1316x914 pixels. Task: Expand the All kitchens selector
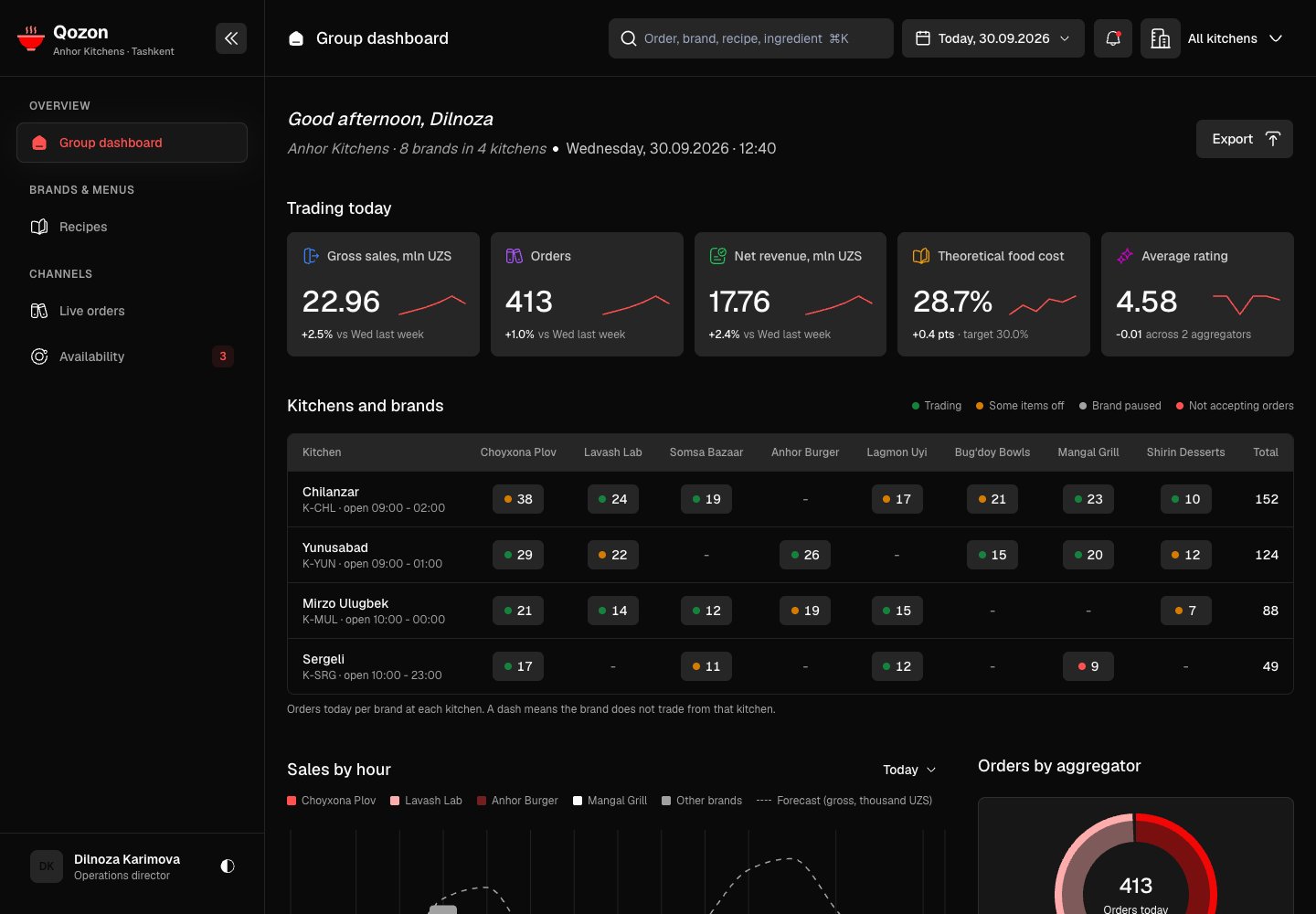[x=1236, y=38]
